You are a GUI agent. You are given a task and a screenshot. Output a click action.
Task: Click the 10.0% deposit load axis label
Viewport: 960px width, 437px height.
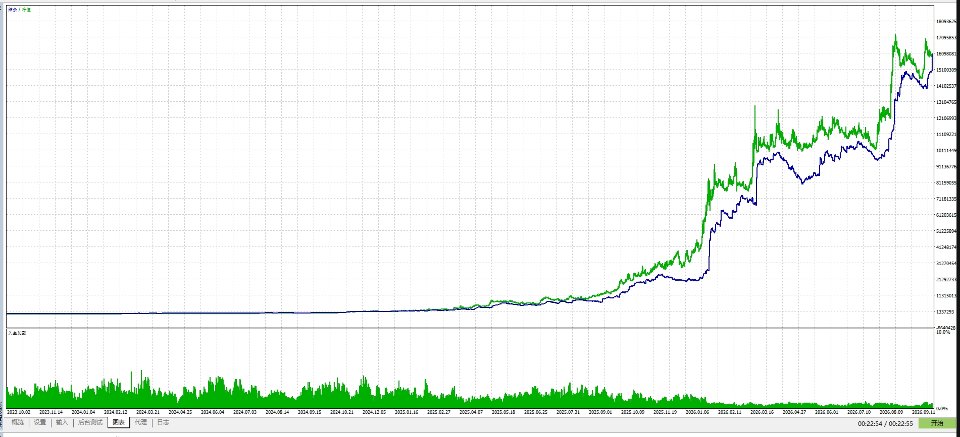pos(943,332)
